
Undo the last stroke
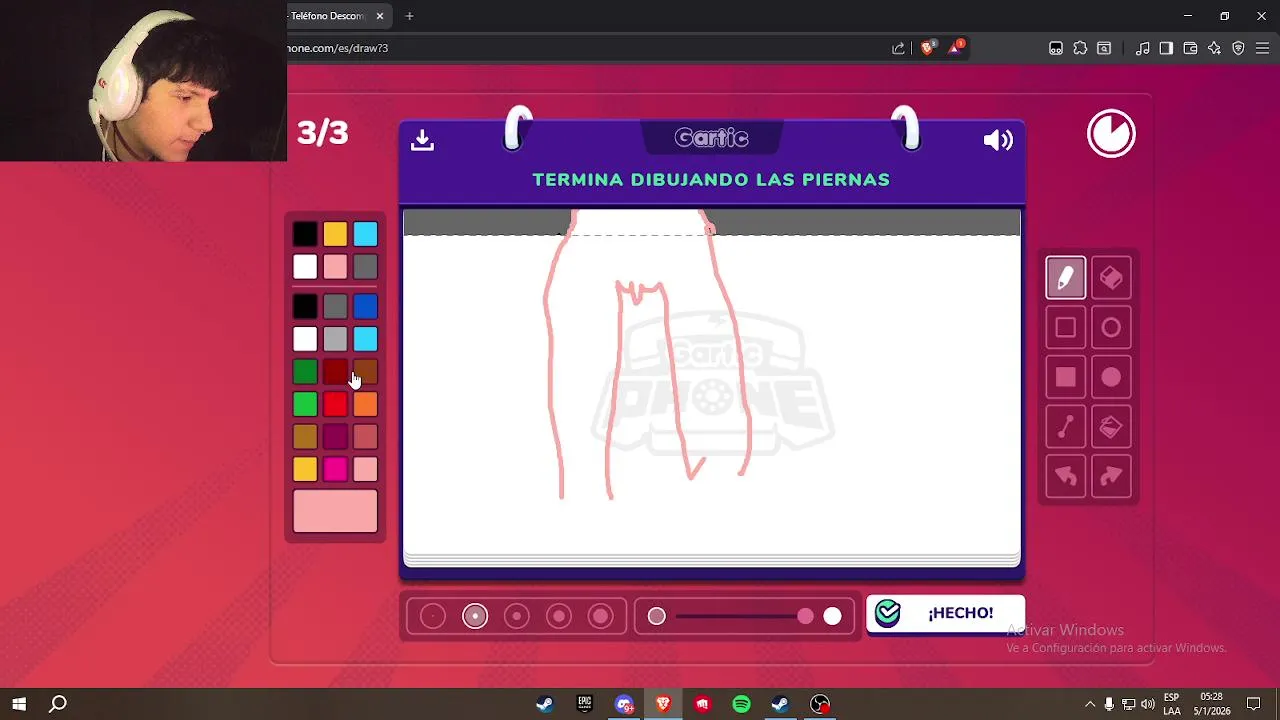1065,477
